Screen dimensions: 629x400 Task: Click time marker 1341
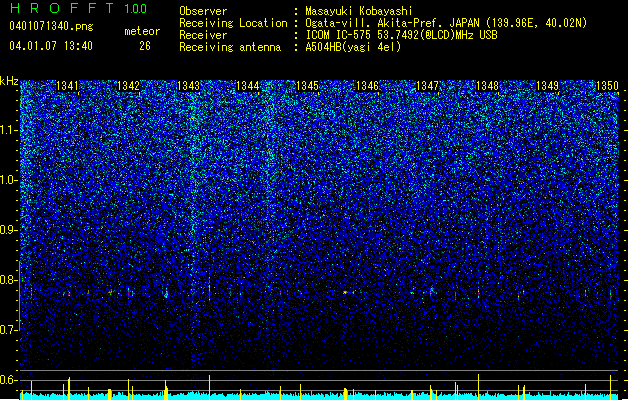coord(67,86)
